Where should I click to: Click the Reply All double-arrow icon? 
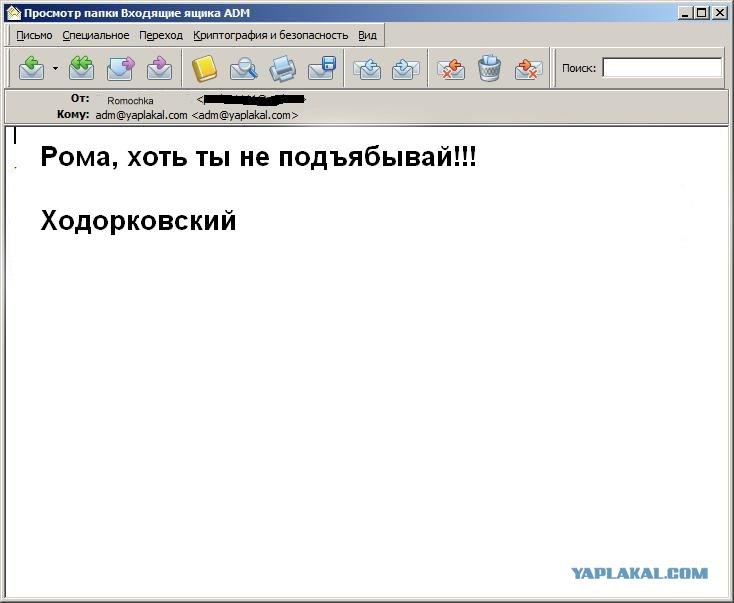81,68
